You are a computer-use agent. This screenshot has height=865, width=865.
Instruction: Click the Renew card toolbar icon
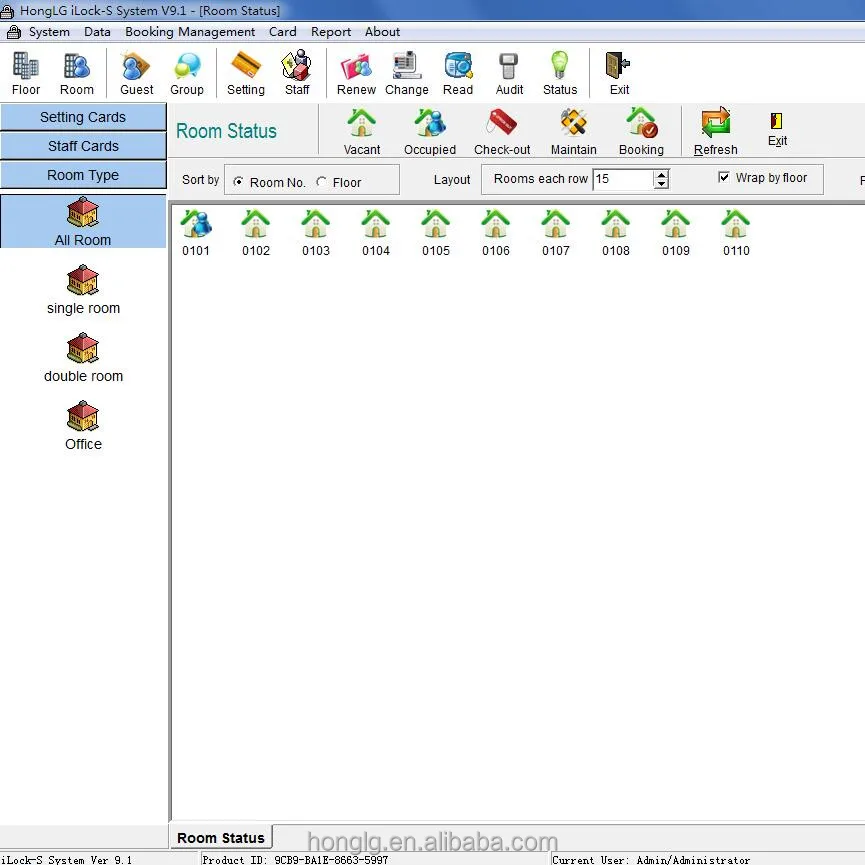tap(356, 73)
